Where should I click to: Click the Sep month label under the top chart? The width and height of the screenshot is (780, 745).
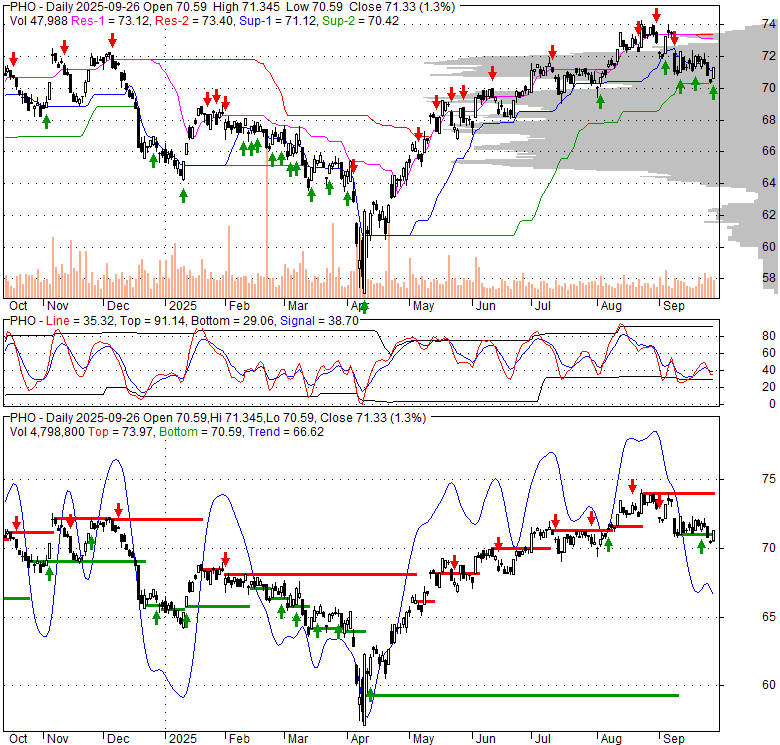pyautogui.click(x=674, y=305)
